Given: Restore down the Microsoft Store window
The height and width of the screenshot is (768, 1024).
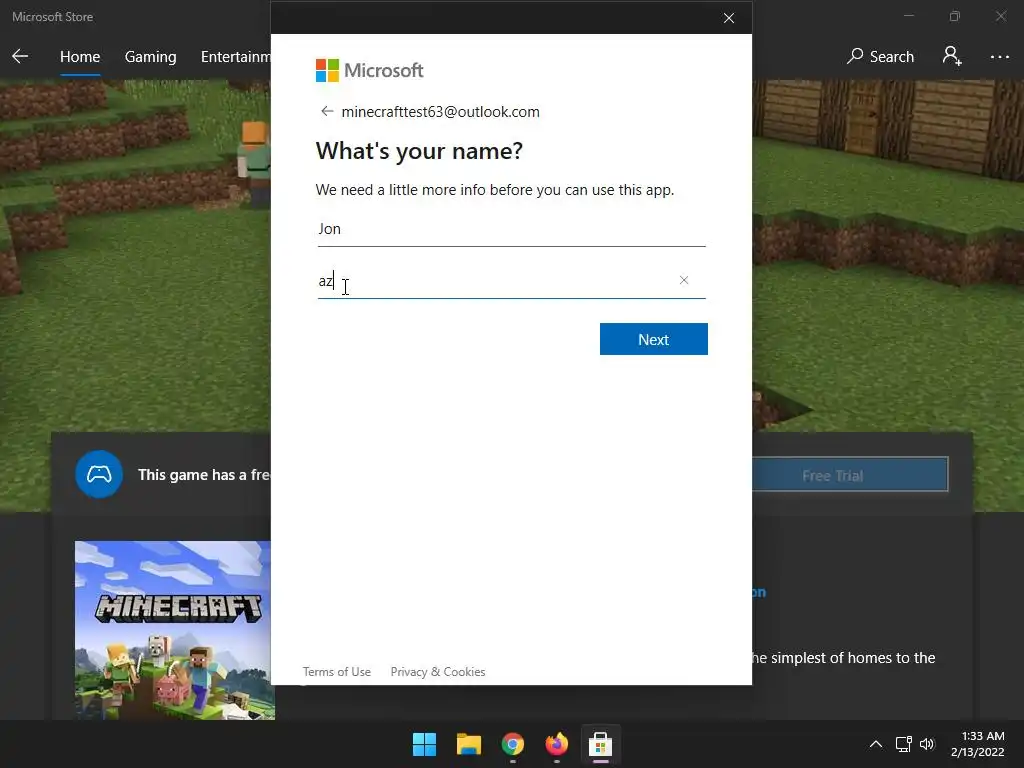Looking at the screenshot, I should pos(955,16).
